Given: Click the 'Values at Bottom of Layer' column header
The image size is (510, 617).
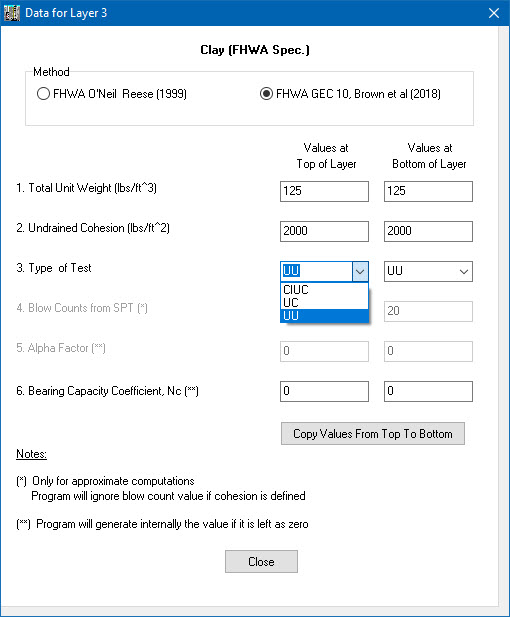Looking at the screenshot, I should tap(429, 156).
